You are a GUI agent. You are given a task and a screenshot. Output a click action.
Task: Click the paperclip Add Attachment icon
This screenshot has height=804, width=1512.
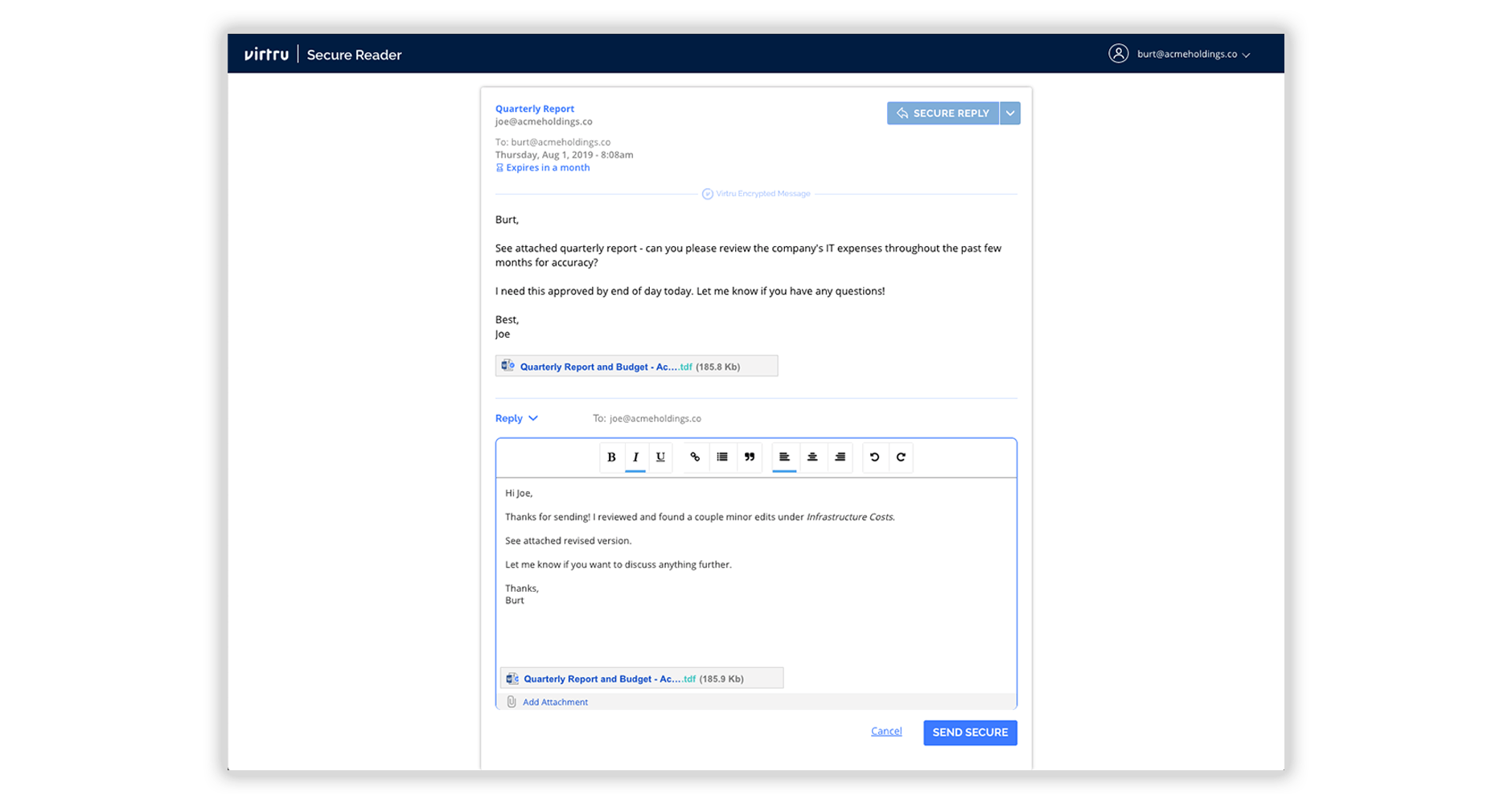512,702
